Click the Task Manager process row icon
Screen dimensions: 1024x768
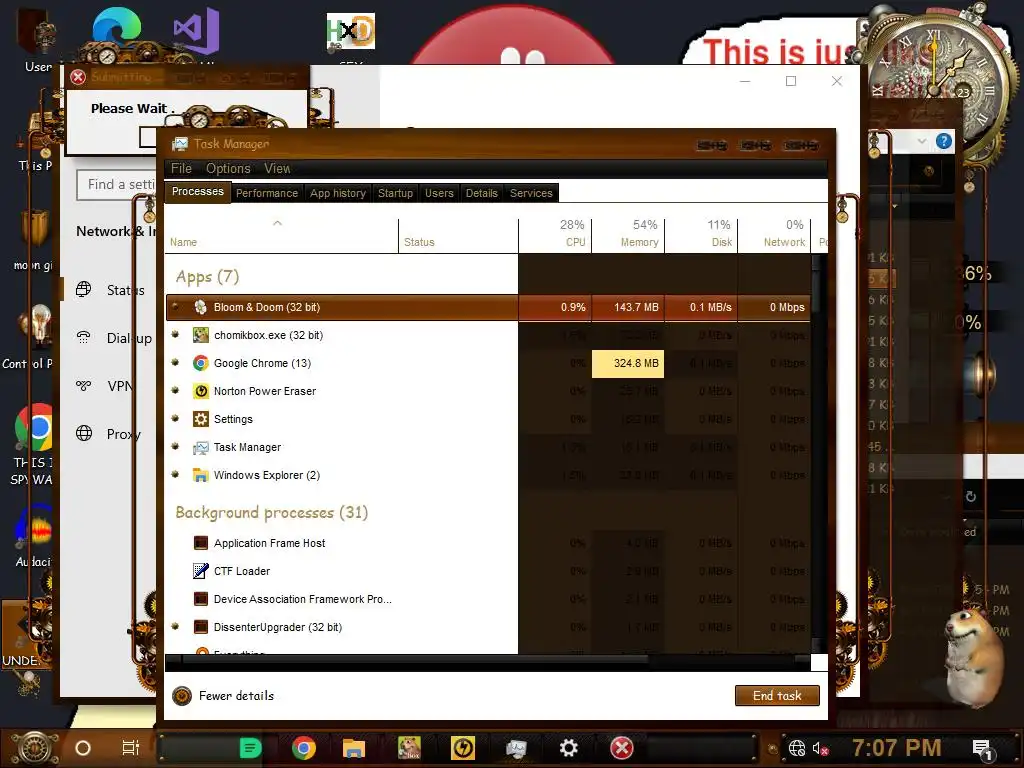pos(200,447)
